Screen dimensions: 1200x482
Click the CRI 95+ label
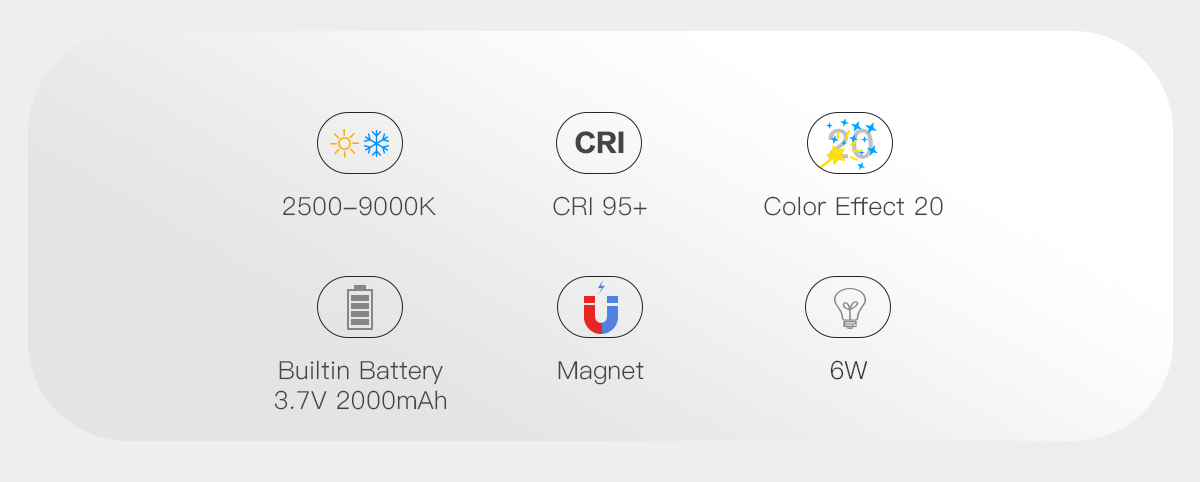pyautogui.click(x=599, y=207)
